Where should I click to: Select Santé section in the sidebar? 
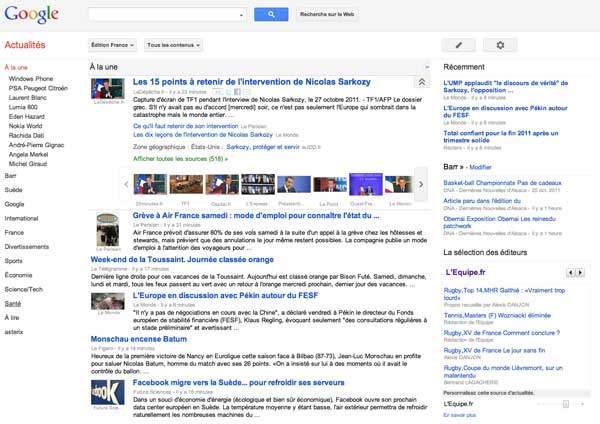coord(13,303)
